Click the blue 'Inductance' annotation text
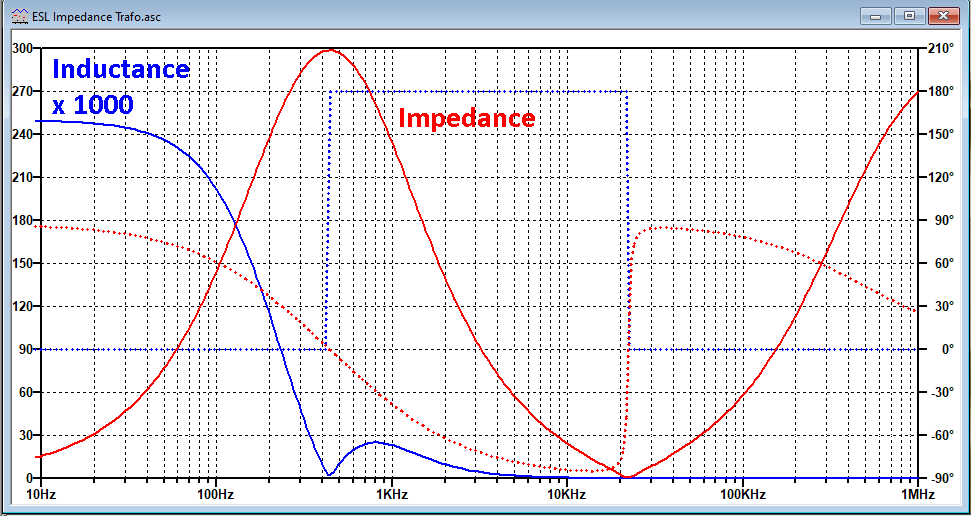The height and width of the screenshot is (516, 971). pos(121,68)
